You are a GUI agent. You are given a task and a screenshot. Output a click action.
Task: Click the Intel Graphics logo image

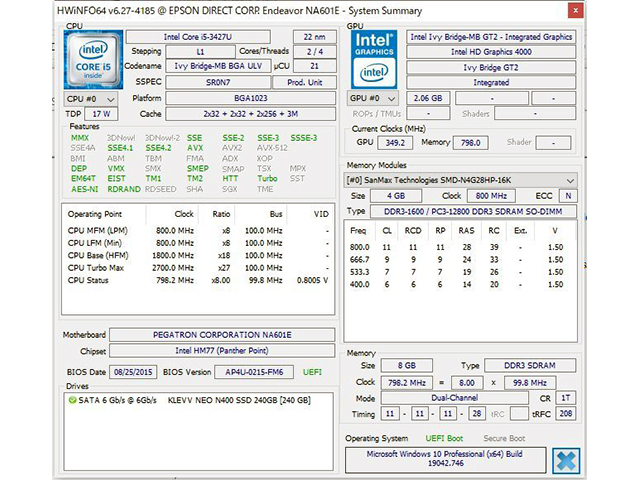[374, 60]
